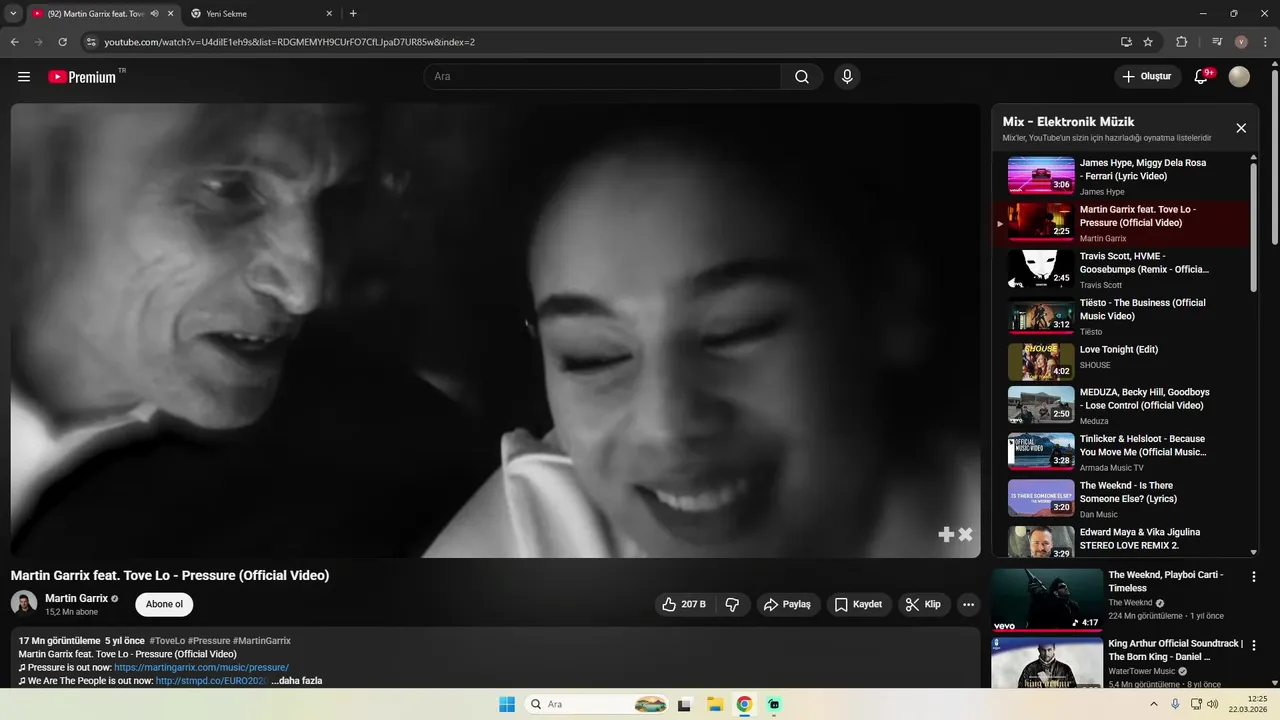Go back in browser history

(14, 42)
